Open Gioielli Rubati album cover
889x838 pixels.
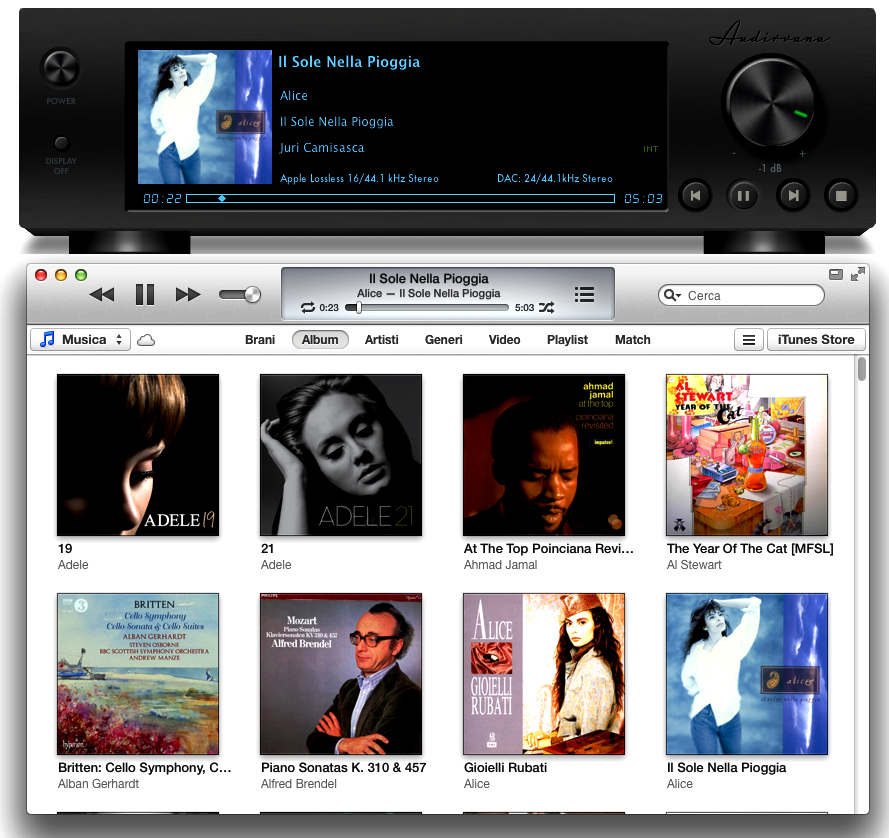click(544, 674)
